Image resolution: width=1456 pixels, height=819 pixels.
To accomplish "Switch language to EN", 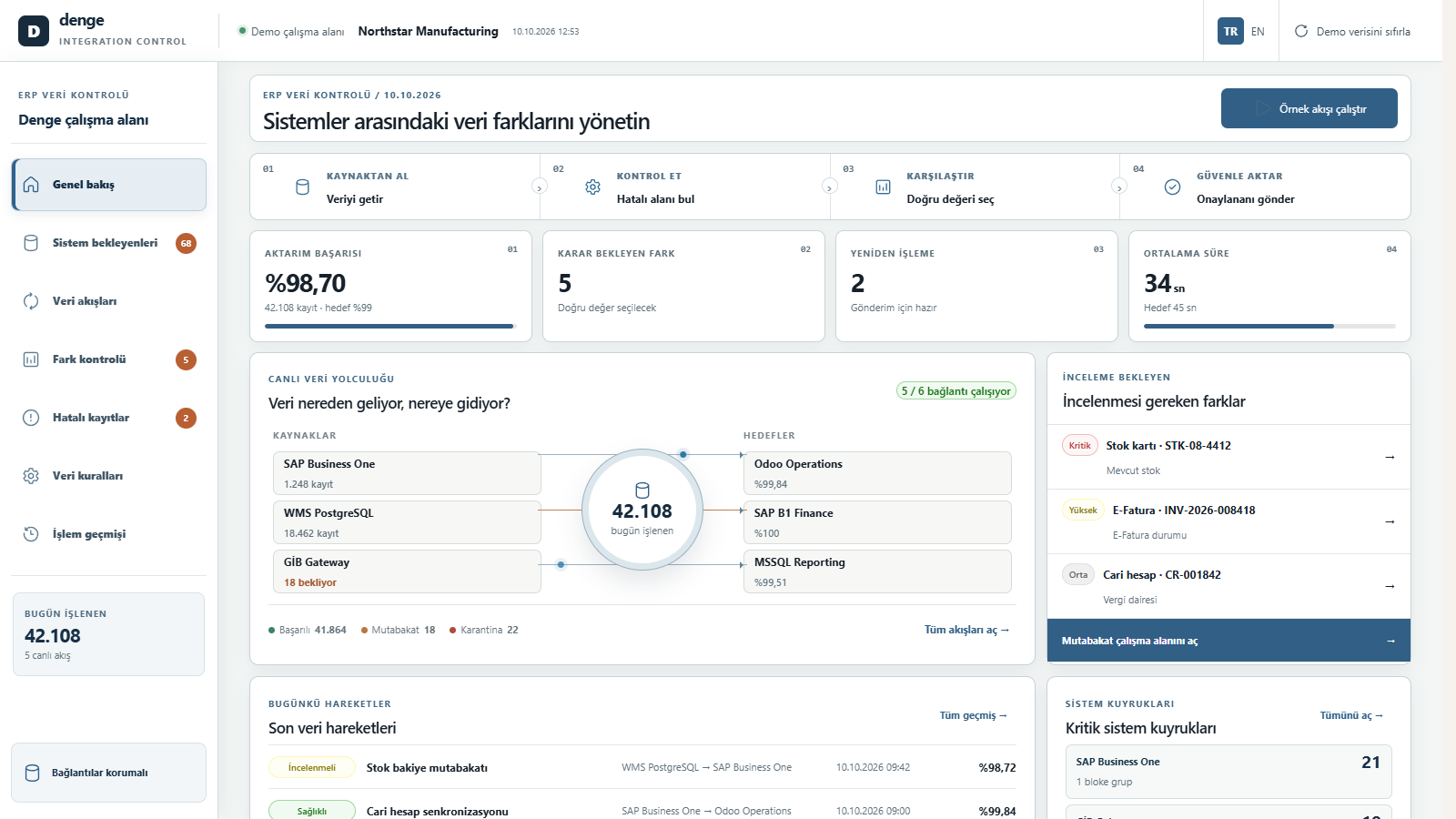I will tap(1258, 31).
